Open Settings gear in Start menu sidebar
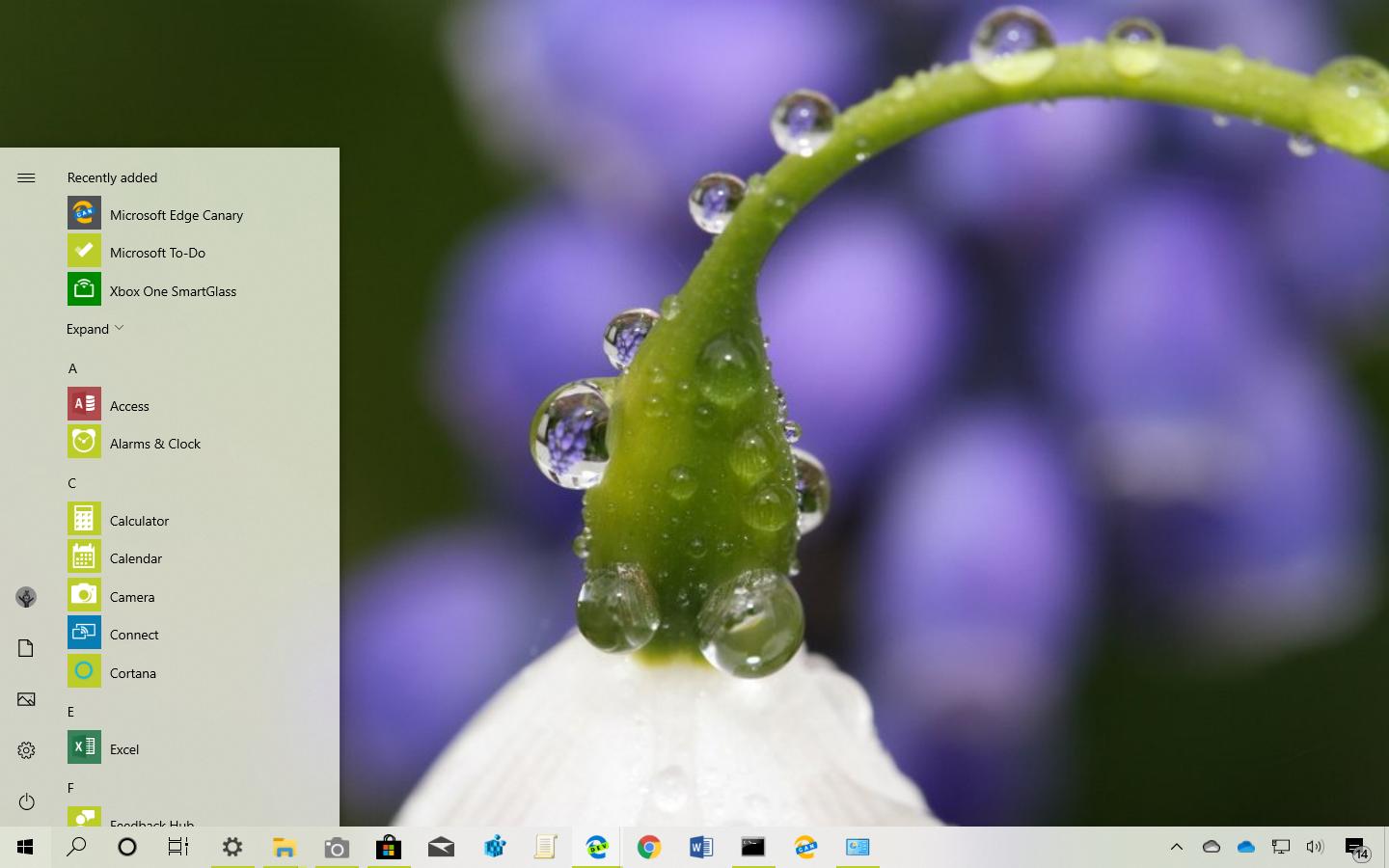 click(x=26, y=750)
